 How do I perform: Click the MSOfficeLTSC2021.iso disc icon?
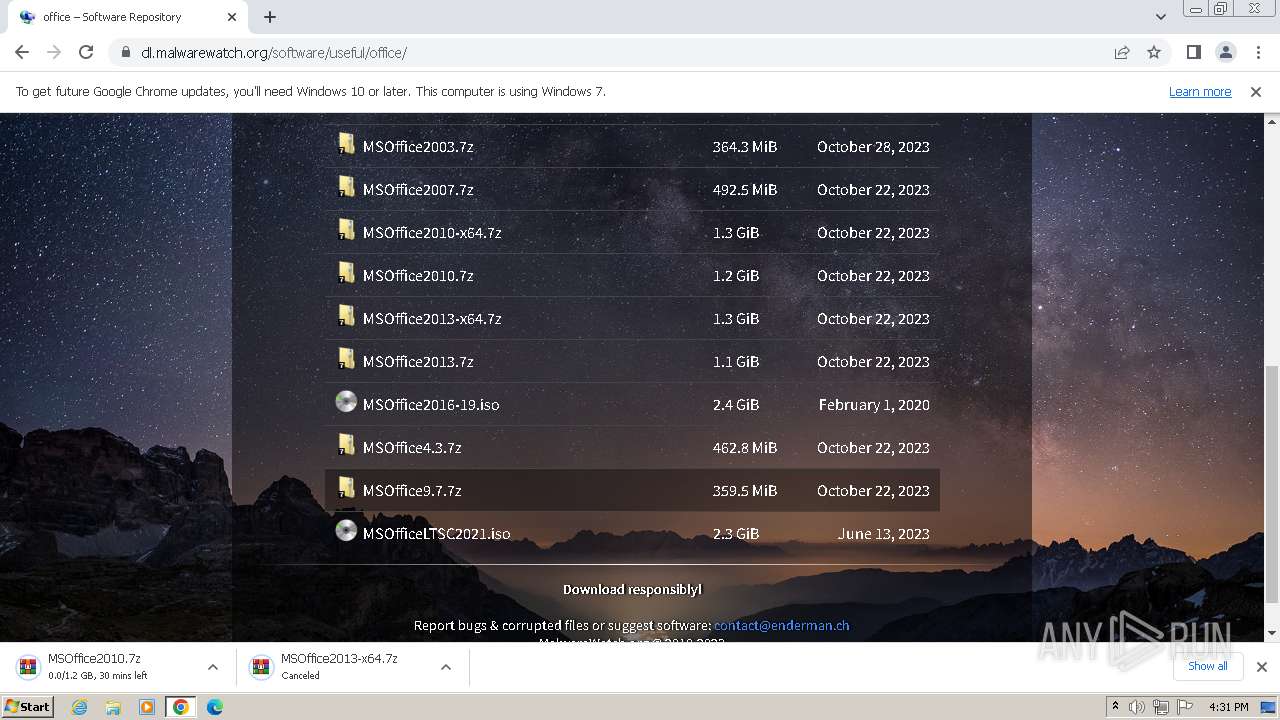click(346, 531)
